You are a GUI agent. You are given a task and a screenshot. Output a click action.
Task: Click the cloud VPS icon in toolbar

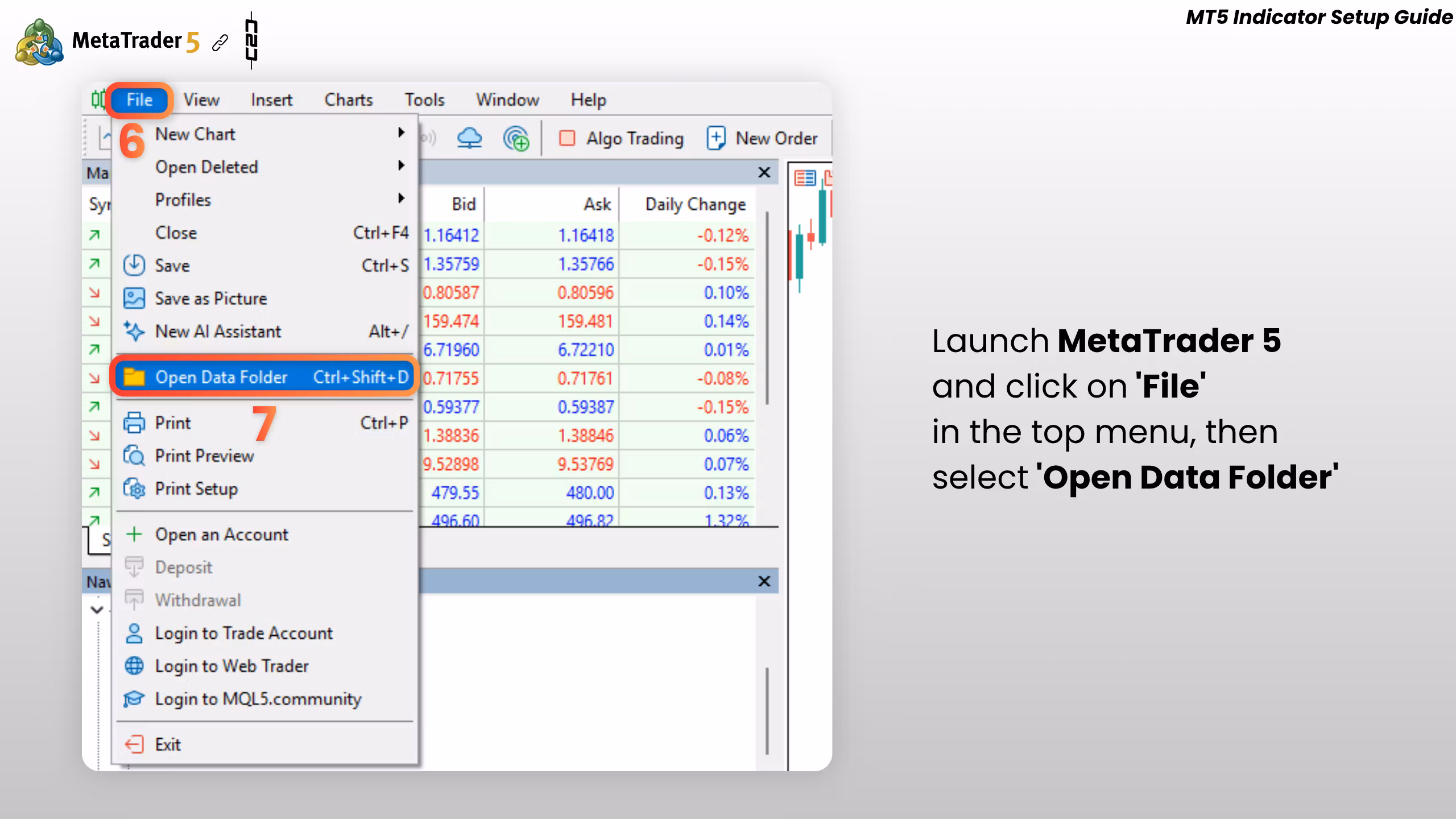tap(470, 138)
